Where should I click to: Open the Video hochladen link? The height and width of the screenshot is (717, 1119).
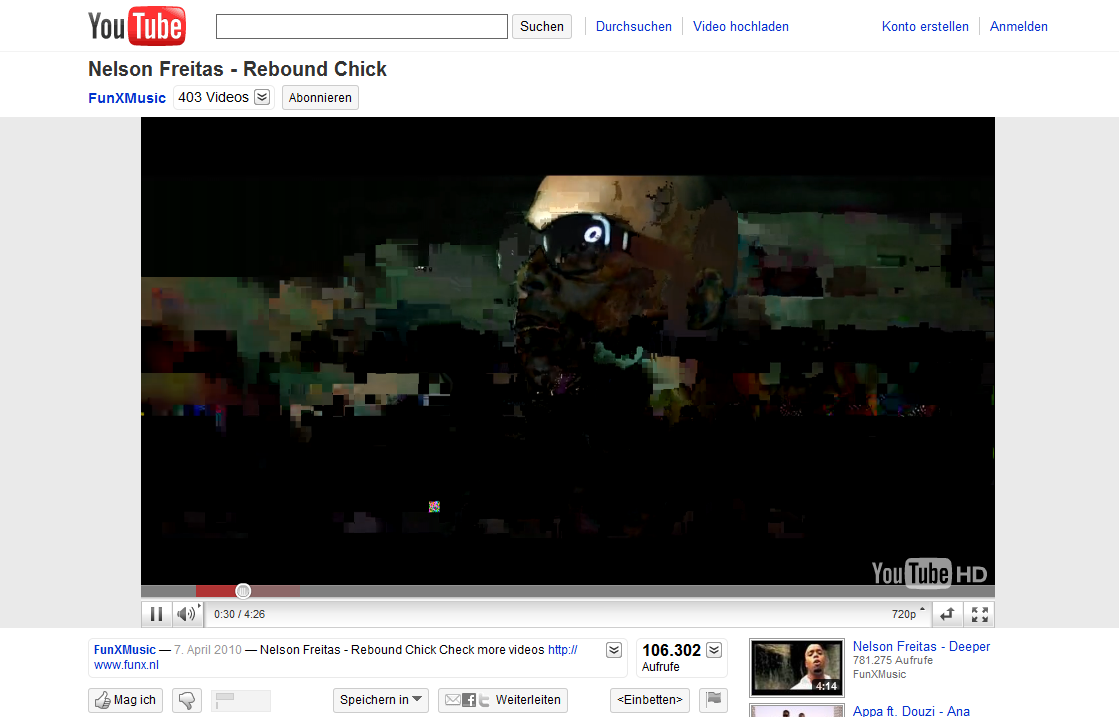pyautogui.click(x=741, y=26)
